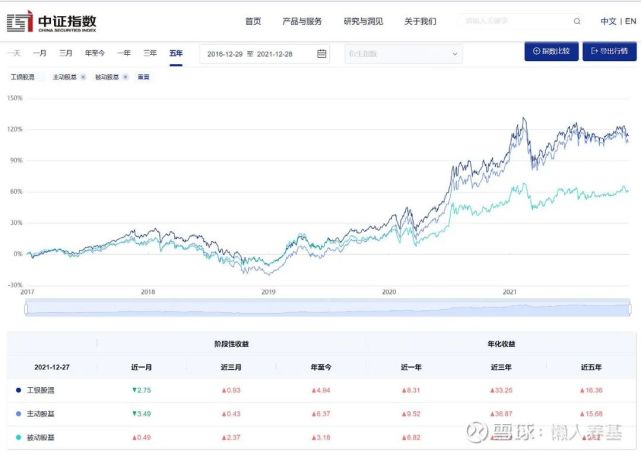Select the 三月 time range tab
Viewport: 641px width, 452px height.
point(66,53)
